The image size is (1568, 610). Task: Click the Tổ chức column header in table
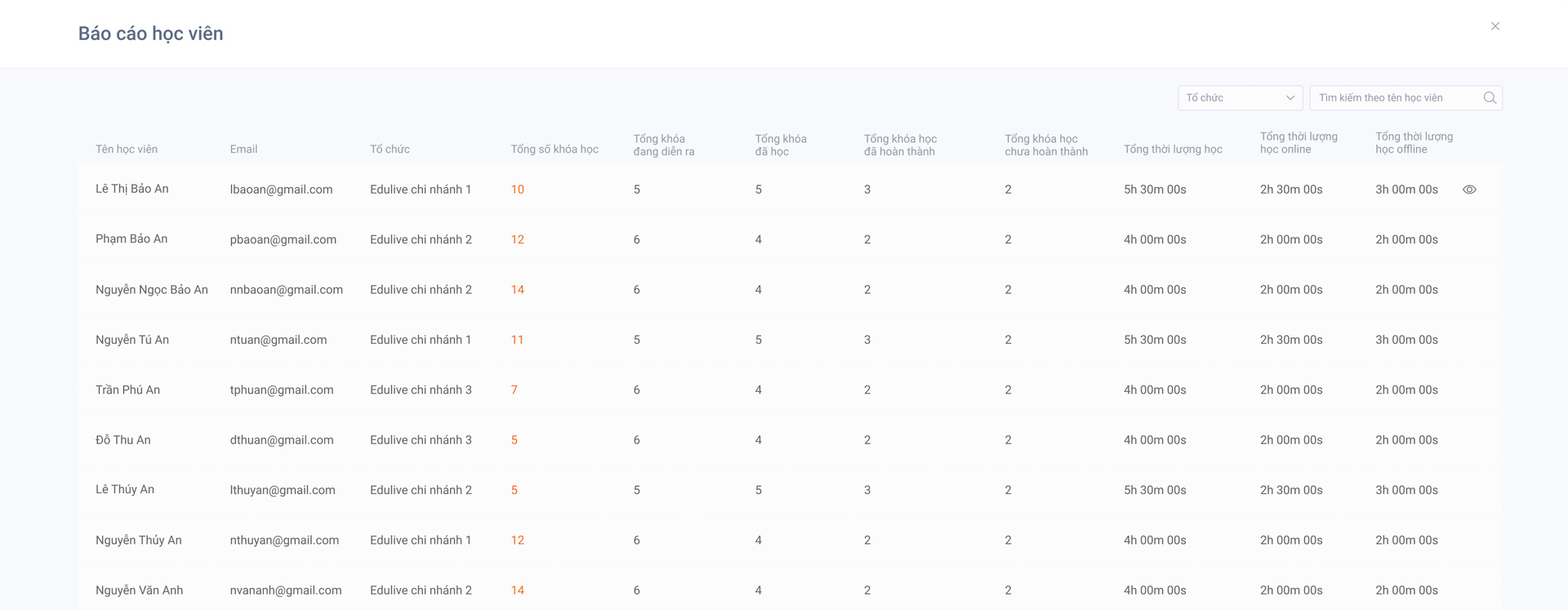point(390,149)
